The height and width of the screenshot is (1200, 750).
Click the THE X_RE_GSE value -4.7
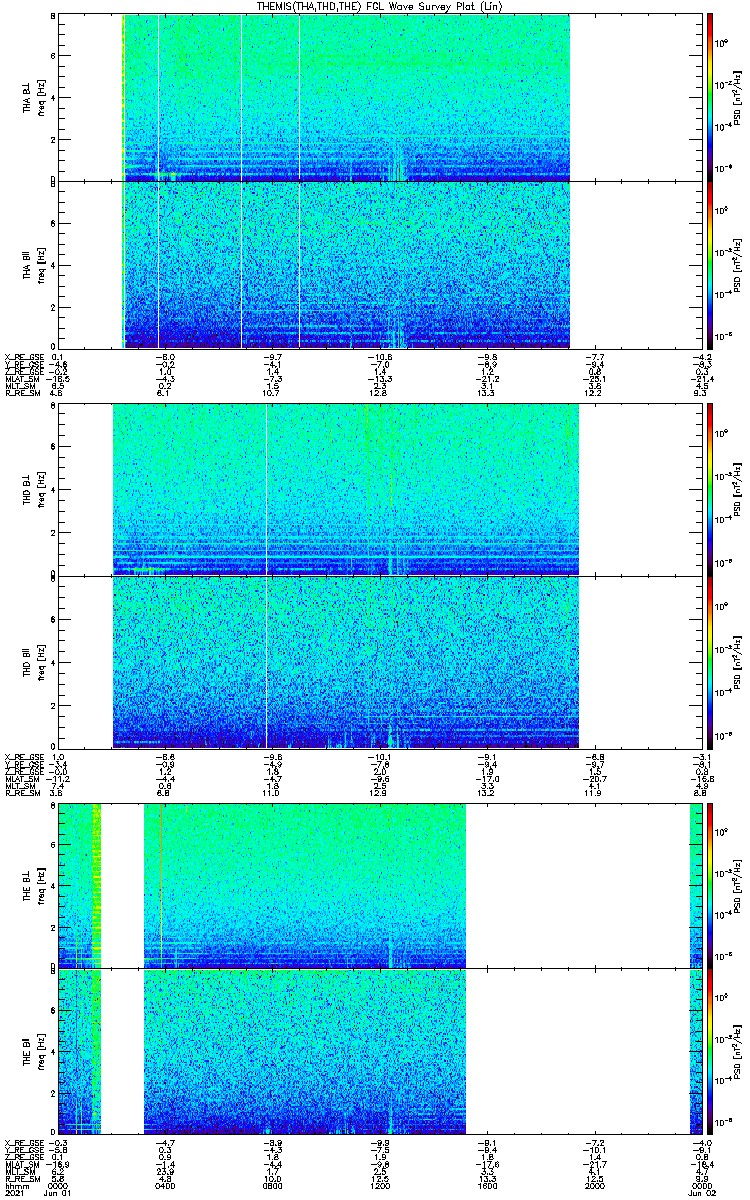(x=165, y=1142)
